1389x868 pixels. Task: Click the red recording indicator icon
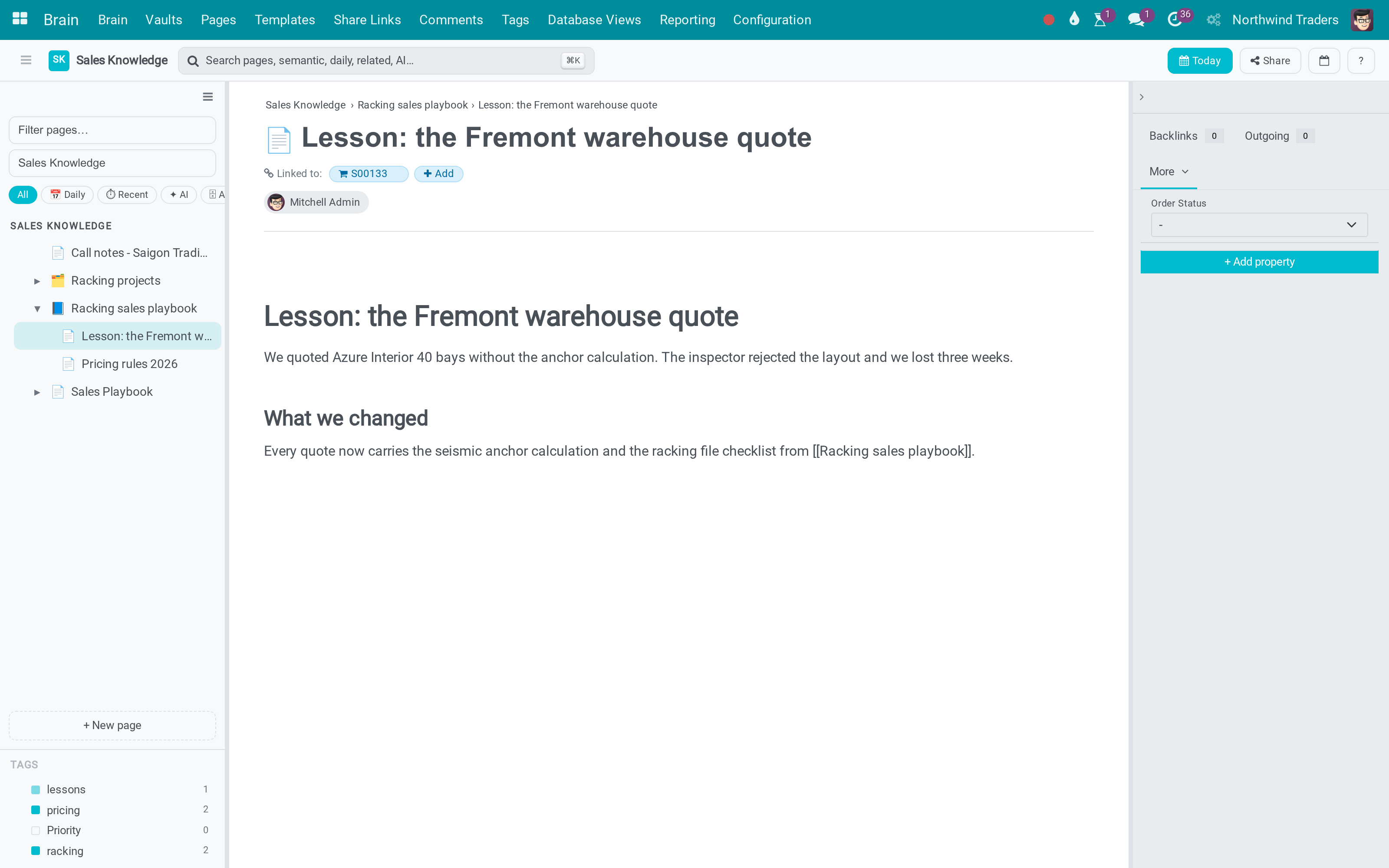1048,20
